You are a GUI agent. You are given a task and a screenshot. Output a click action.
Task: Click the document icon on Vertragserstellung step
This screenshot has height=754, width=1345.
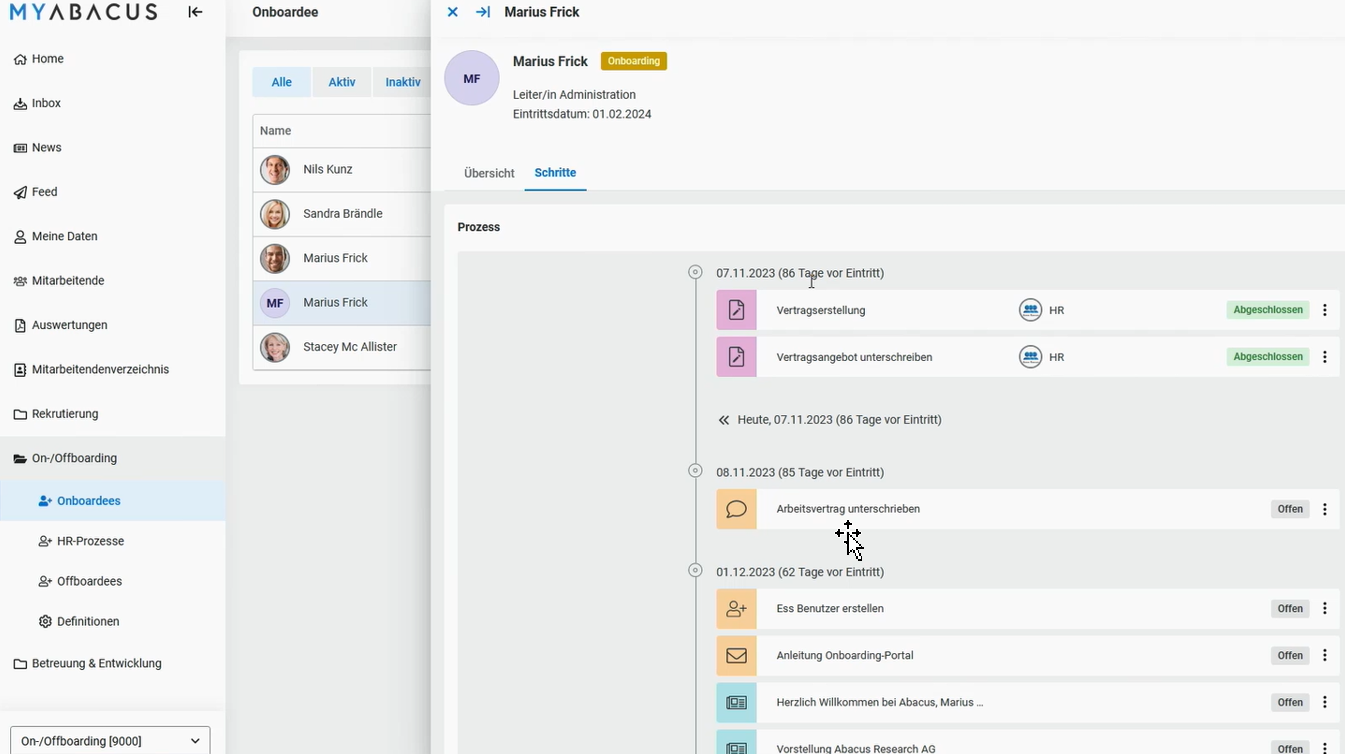tap(736, 310)
